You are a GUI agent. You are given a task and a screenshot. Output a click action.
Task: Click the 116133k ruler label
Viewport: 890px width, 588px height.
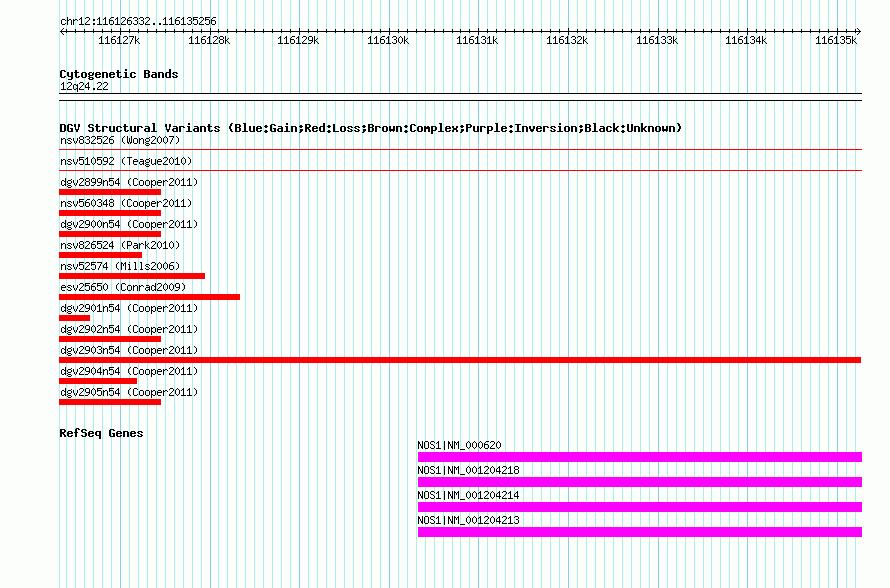click(657, 40)
